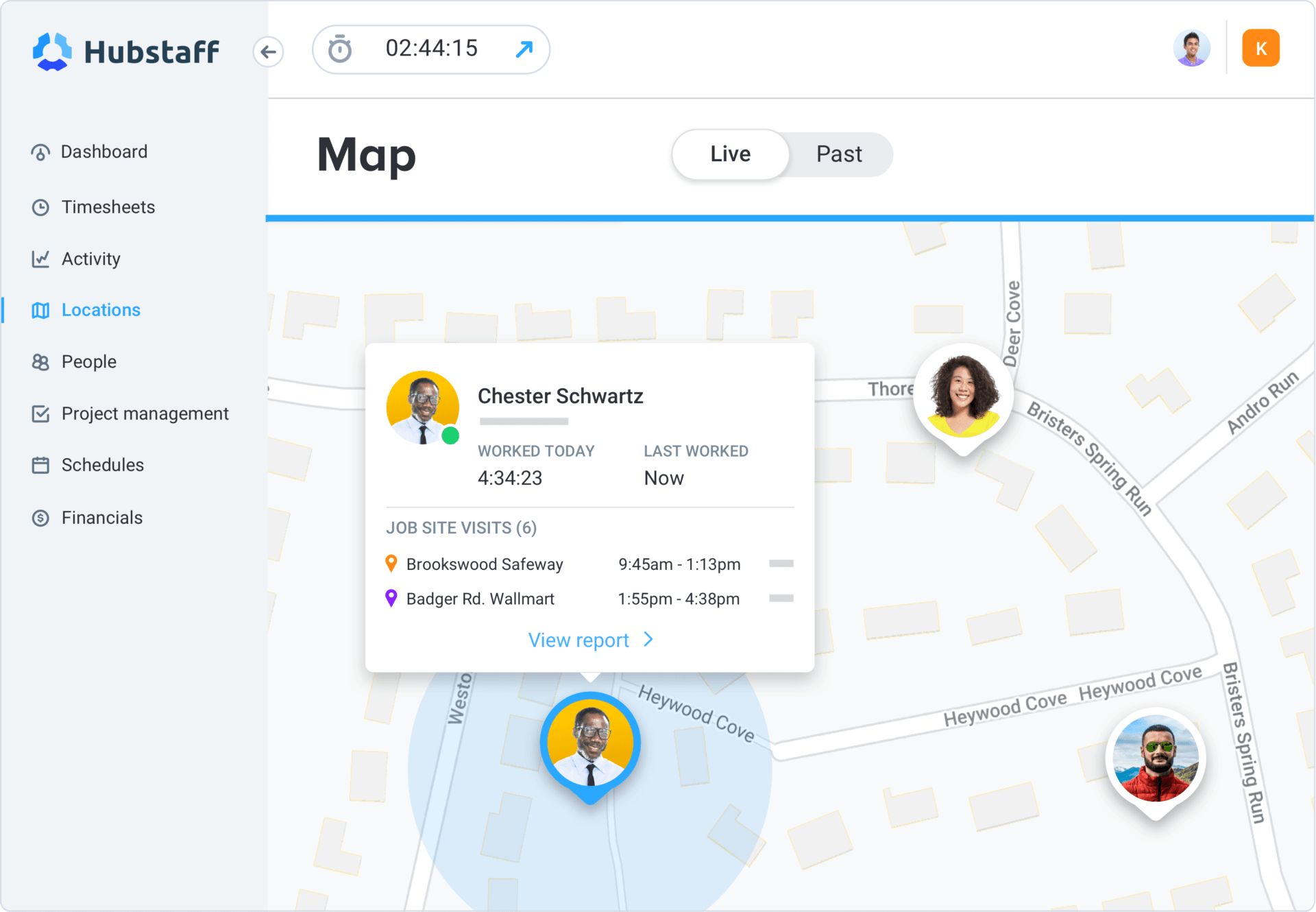The width and height of the screenshot is (1316, 912).
Task: Click the stopwatch timer icon
Action: click(x=339, y=49)
